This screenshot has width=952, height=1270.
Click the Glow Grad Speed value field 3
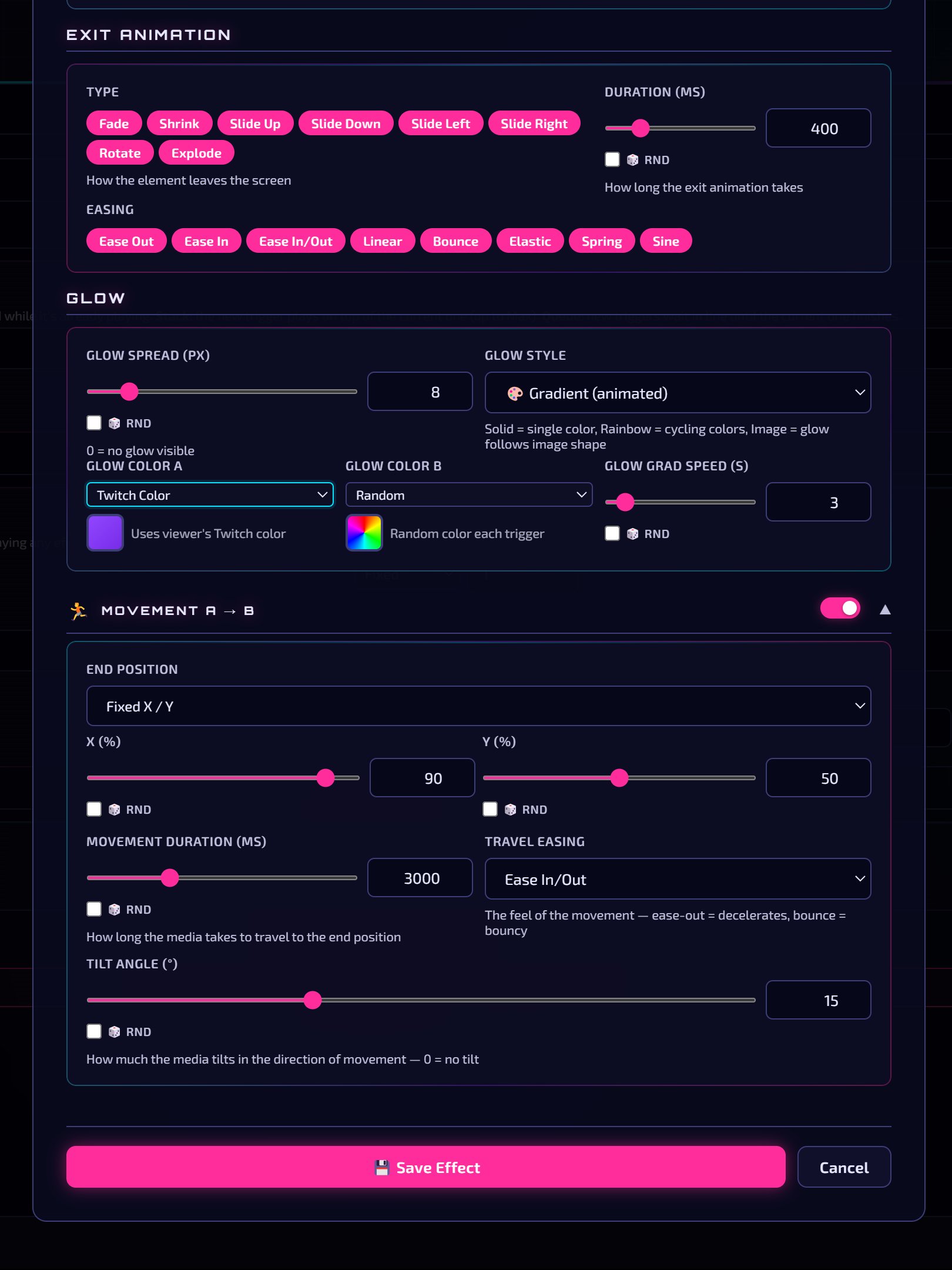pos(818,502)
